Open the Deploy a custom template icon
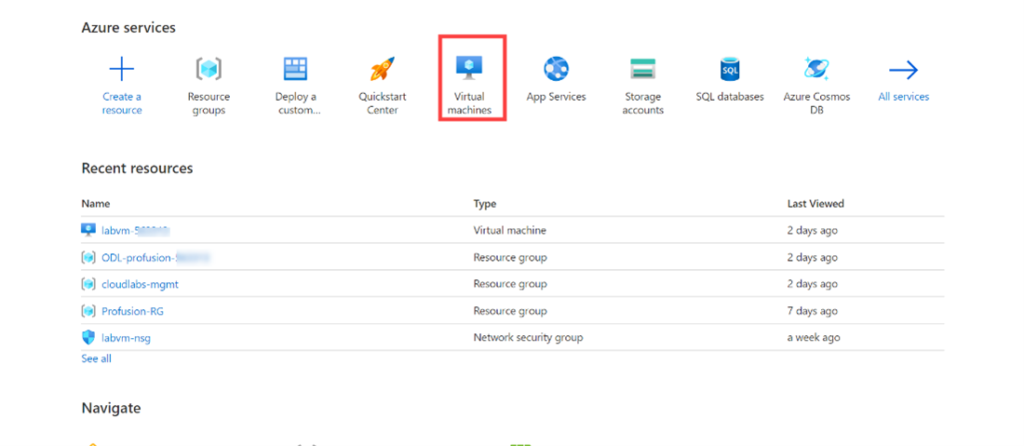Screen dimensions: 1024x446 pos(295,69)
